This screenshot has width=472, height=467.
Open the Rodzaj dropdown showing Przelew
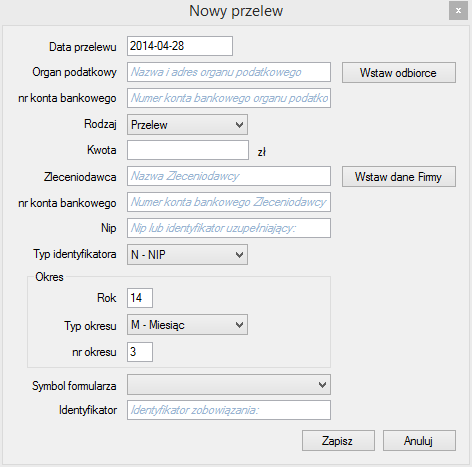[x=187, y=125]
